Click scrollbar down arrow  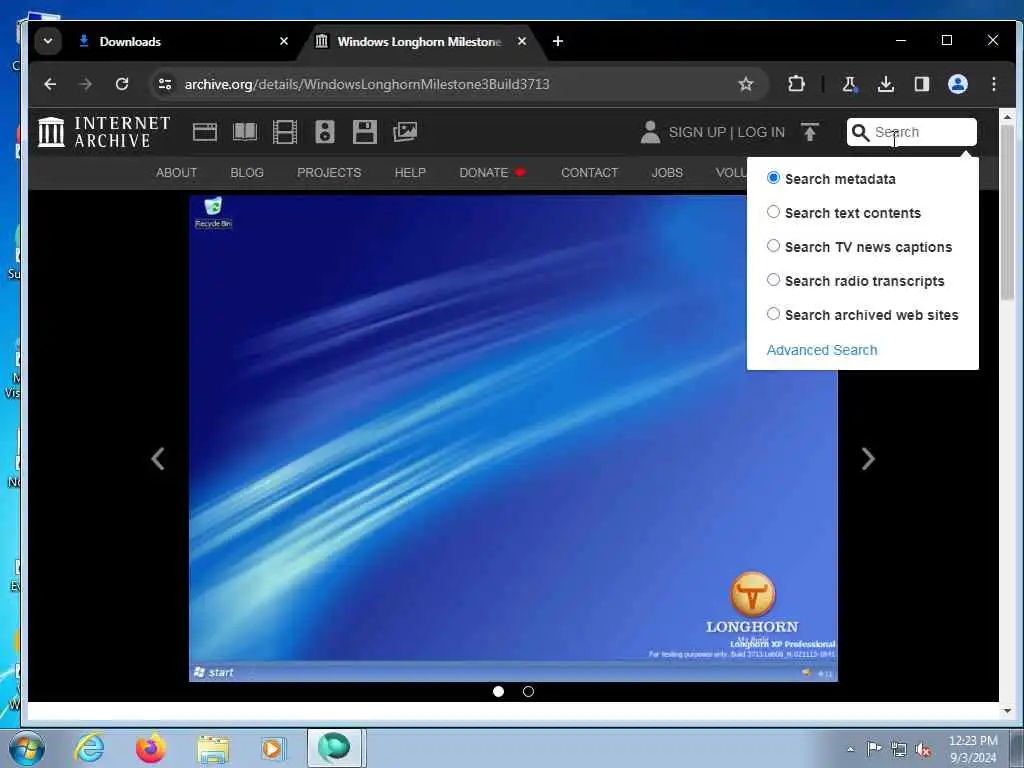click(x=1007, y=711)
